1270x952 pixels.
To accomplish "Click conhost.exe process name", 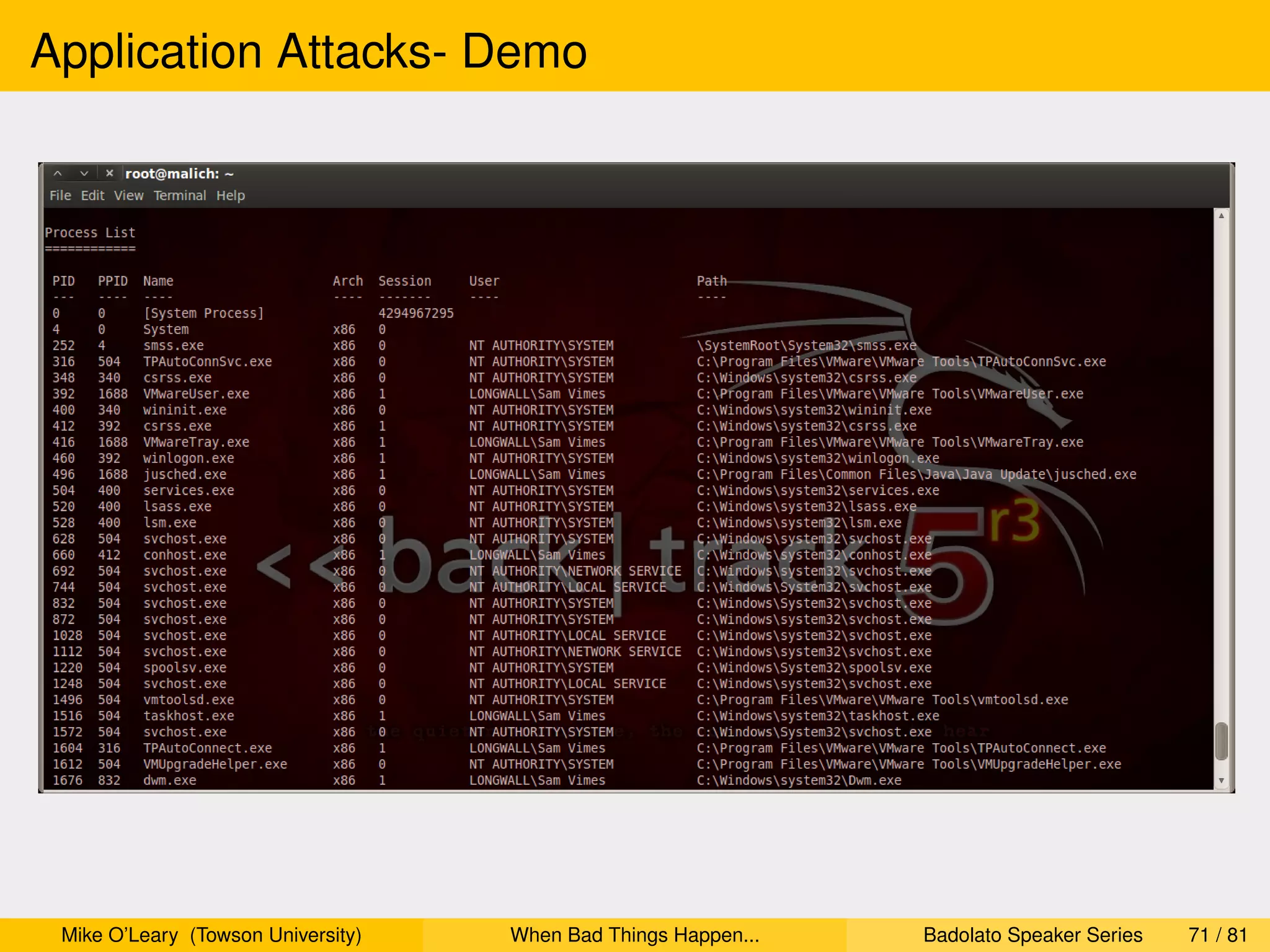I will (185, 555).
